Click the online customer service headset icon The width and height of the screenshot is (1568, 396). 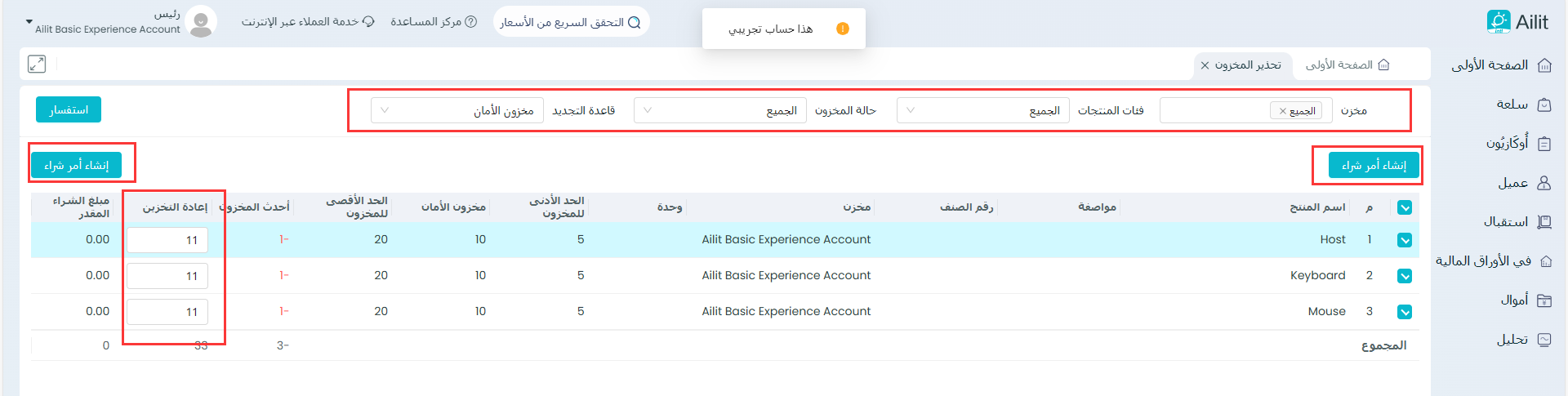pos(368,22)
